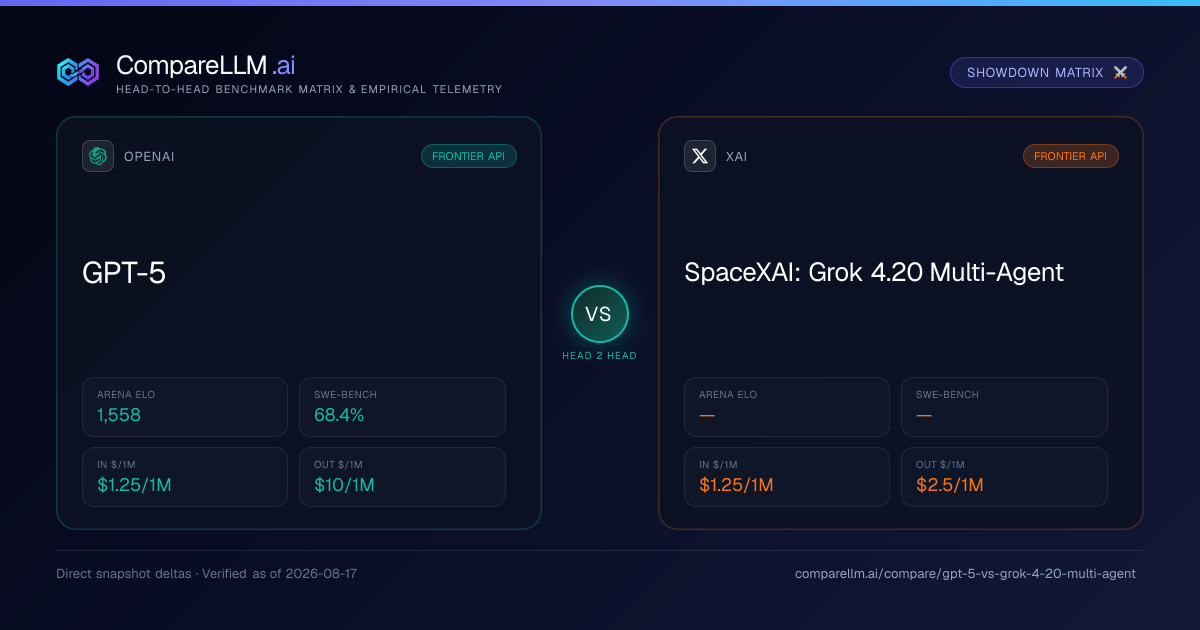The height and width of the screenshot is (630, 1200).
Task: Select the SpaceXAI Grok 4.20 Multi-Agent title
Action: (874, 272)
